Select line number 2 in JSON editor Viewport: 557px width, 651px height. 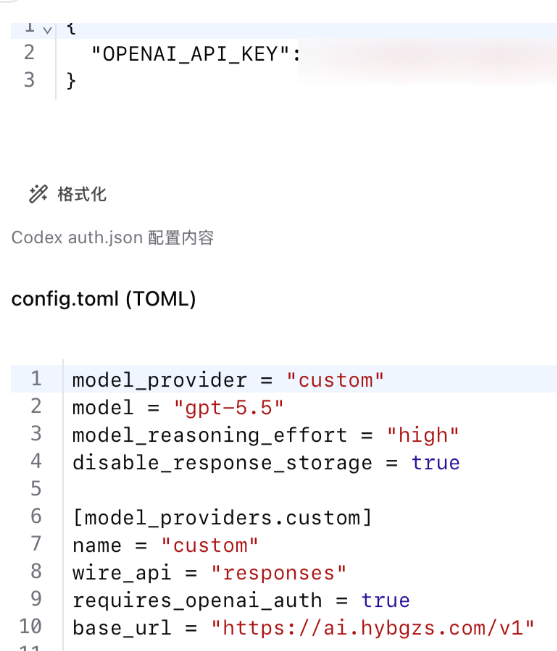tap(29, 53)
